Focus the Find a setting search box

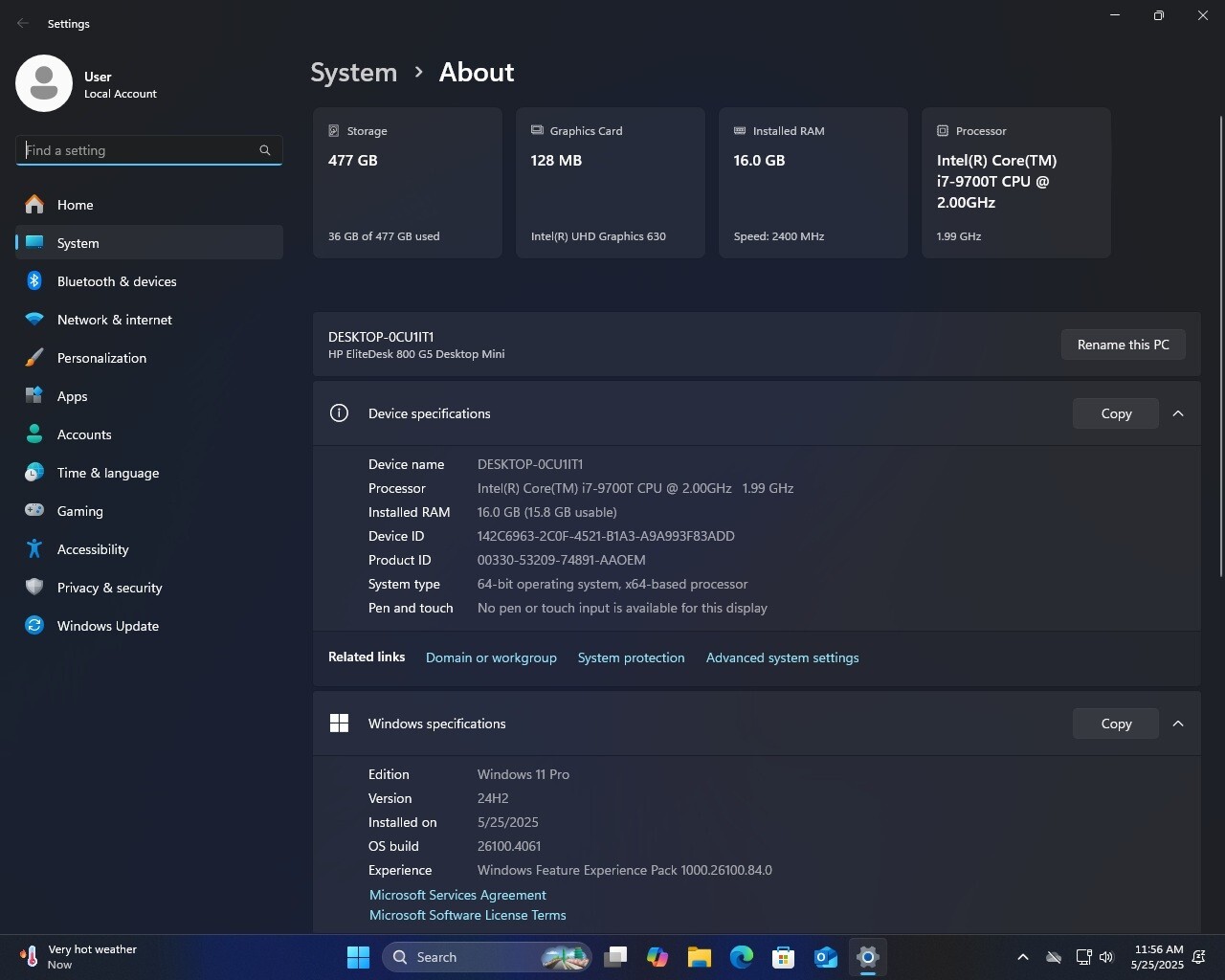click(x=149, y=150)
